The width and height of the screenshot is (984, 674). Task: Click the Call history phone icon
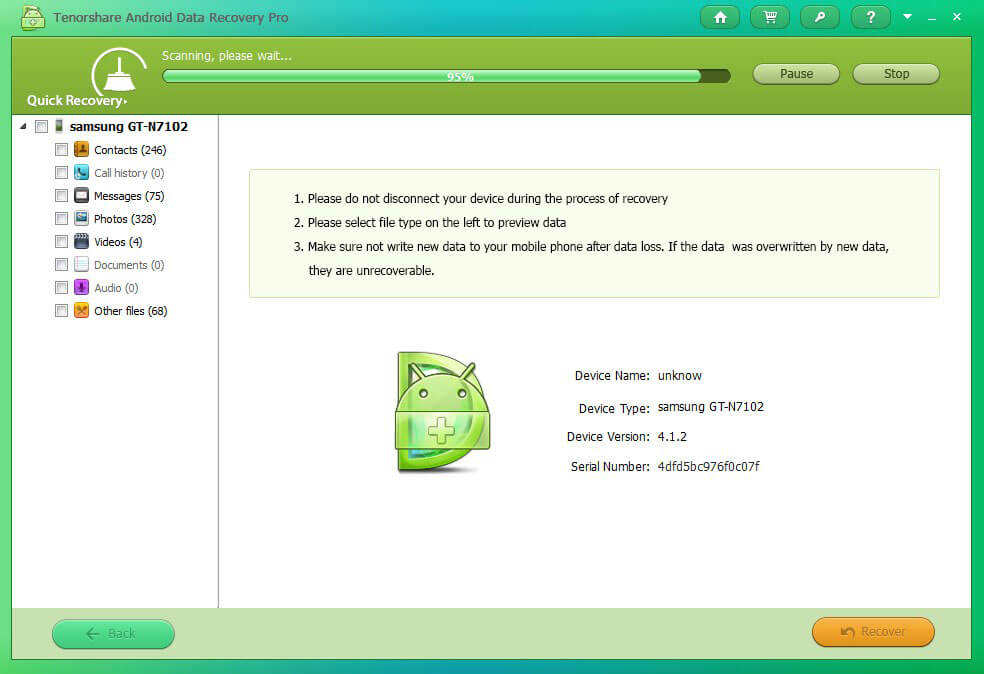[x=82, y=173]
